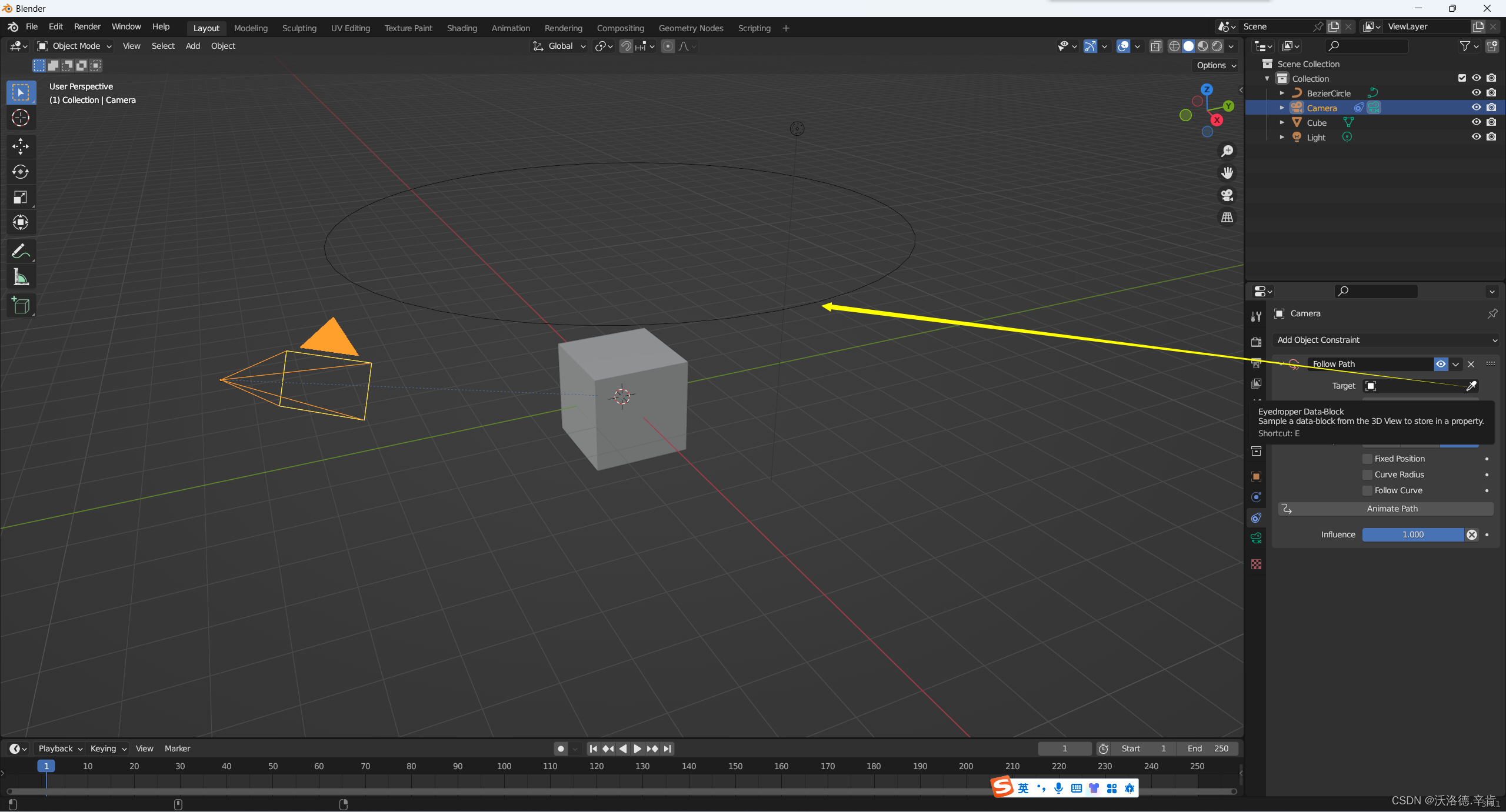1506x812 pixels.
Task: Open the Physics properties tab
Action: pyautogui.click(x=1256, y=497)
